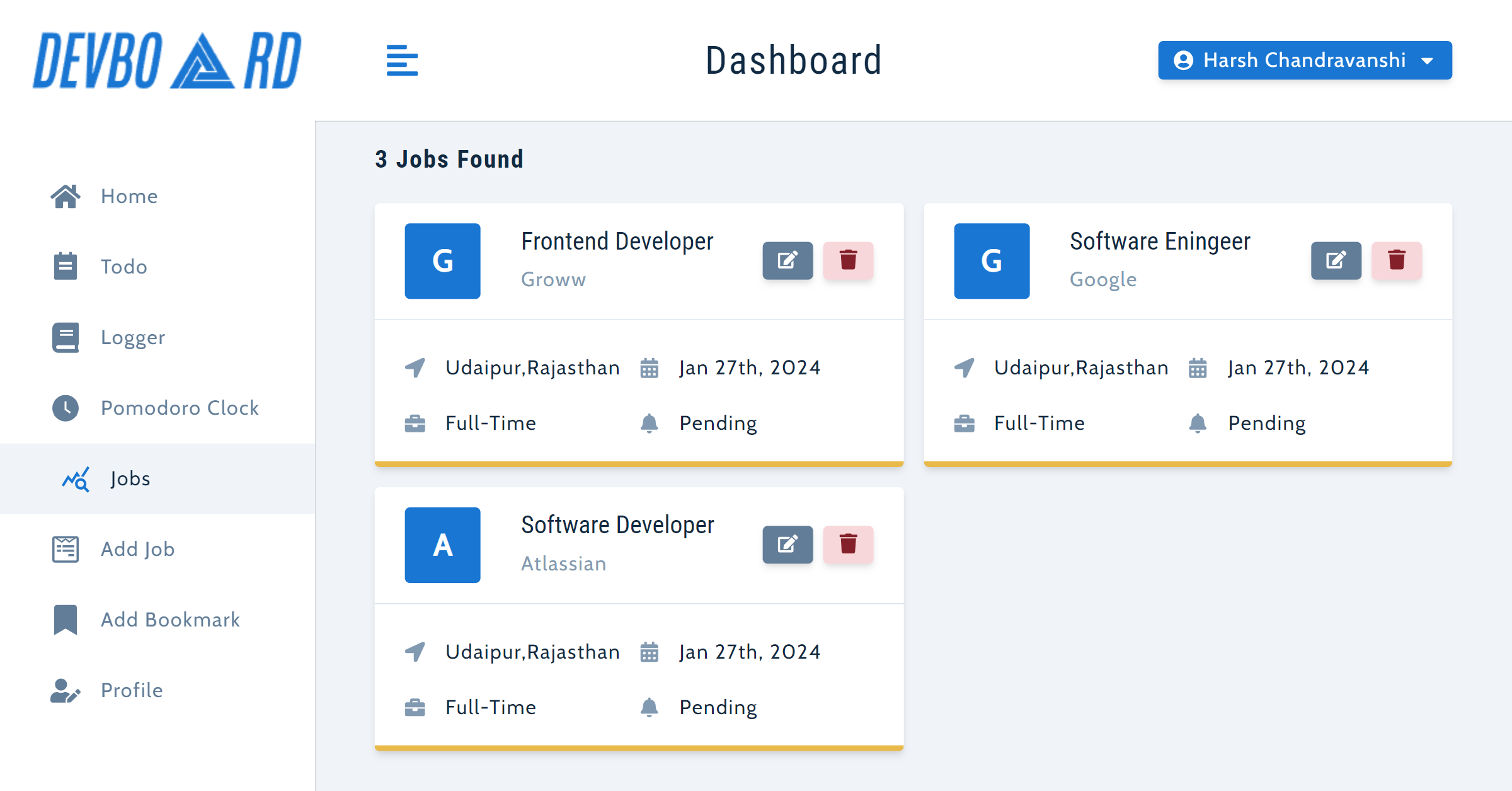The image size is (1512, 791).
Task: Click the 'Dashboard' page title
Action: click(793, 61)
